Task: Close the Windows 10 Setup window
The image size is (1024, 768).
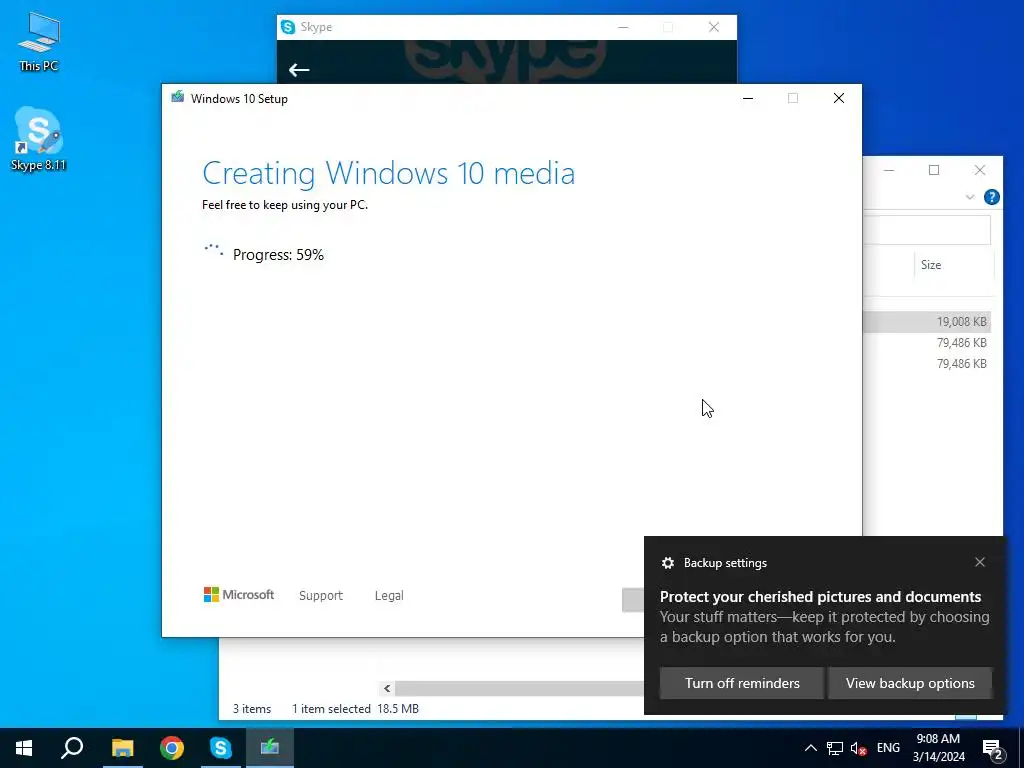Action: [839, 98]
